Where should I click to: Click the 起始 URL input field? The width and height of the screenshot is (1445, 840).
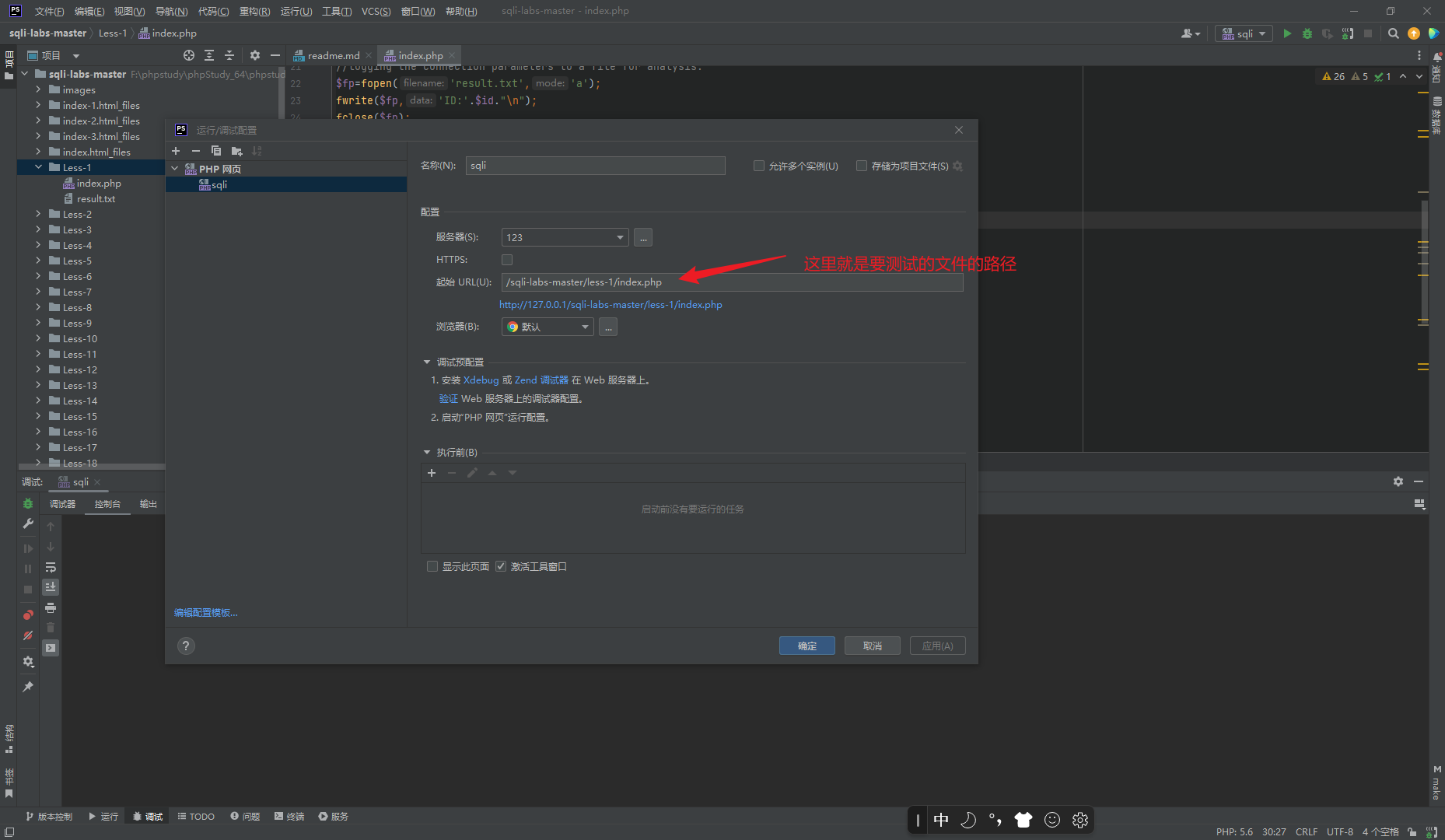731,282
